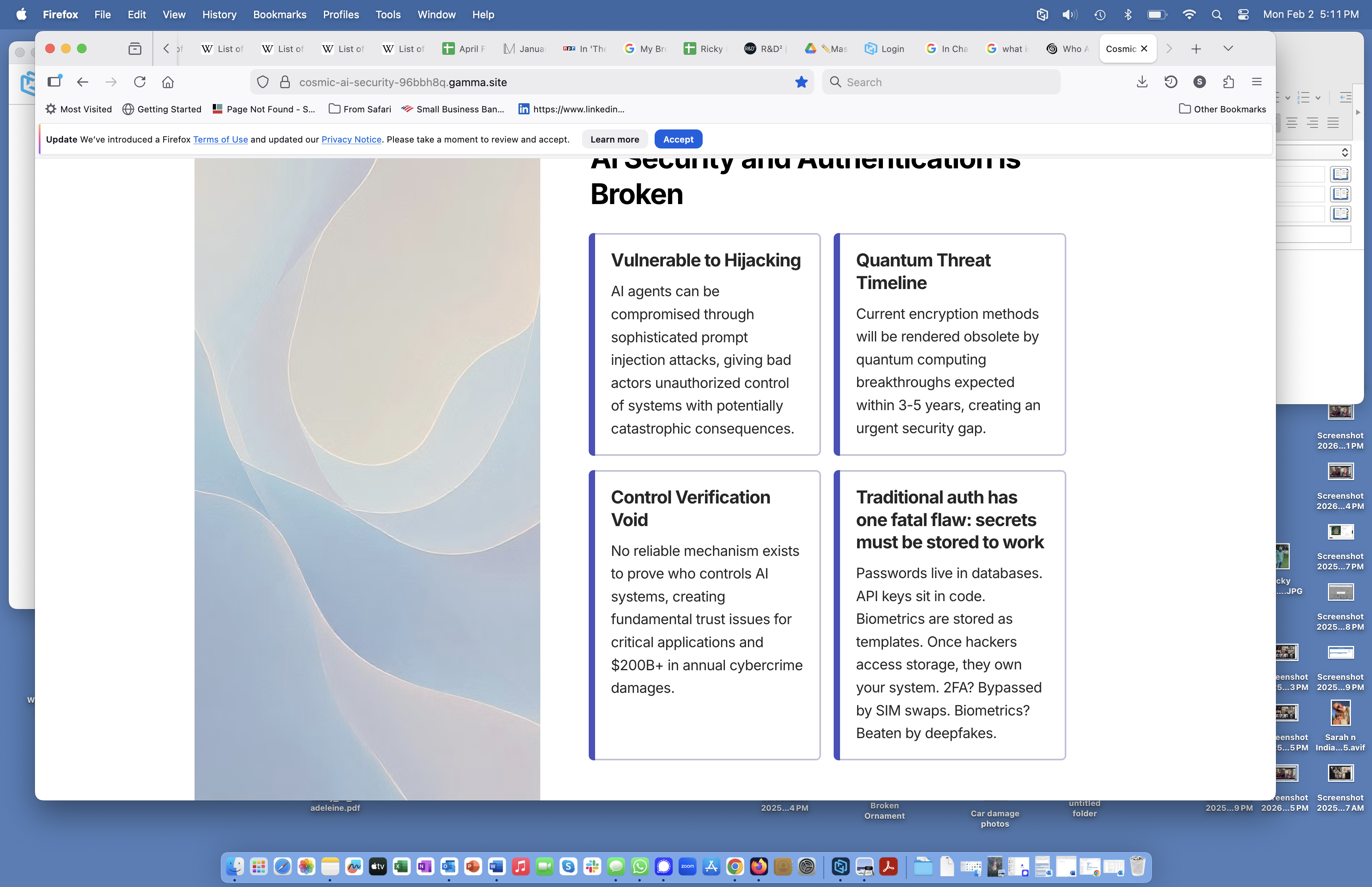1372x887 pixels.
Task: Toggle the blue bookmark star
Action: tap(801, 82)
